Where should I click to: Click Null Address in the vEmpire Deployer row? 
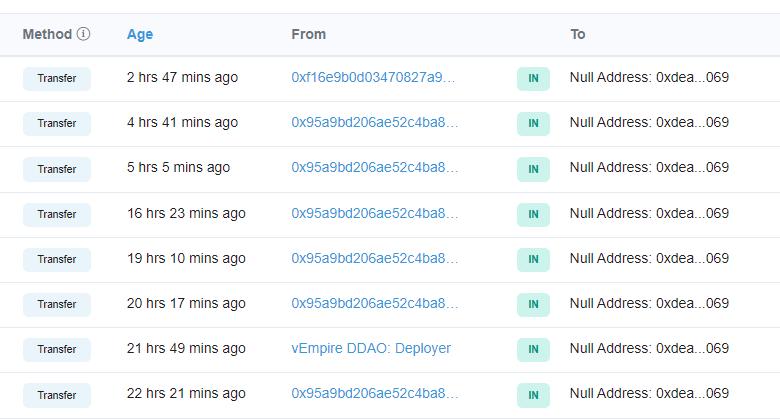pyautogui.click(x=649, y=348)
